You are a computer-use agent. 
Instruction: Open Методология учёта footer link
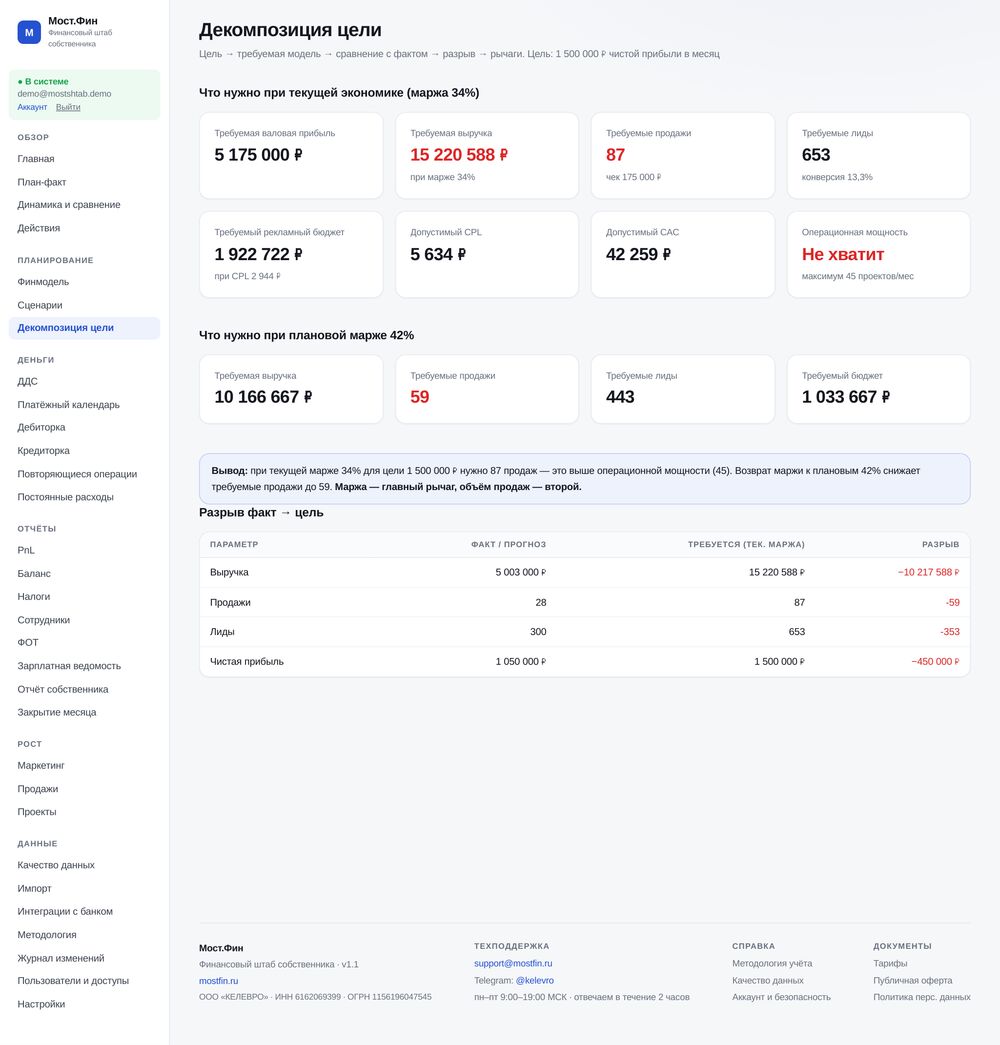pos(772,964)
